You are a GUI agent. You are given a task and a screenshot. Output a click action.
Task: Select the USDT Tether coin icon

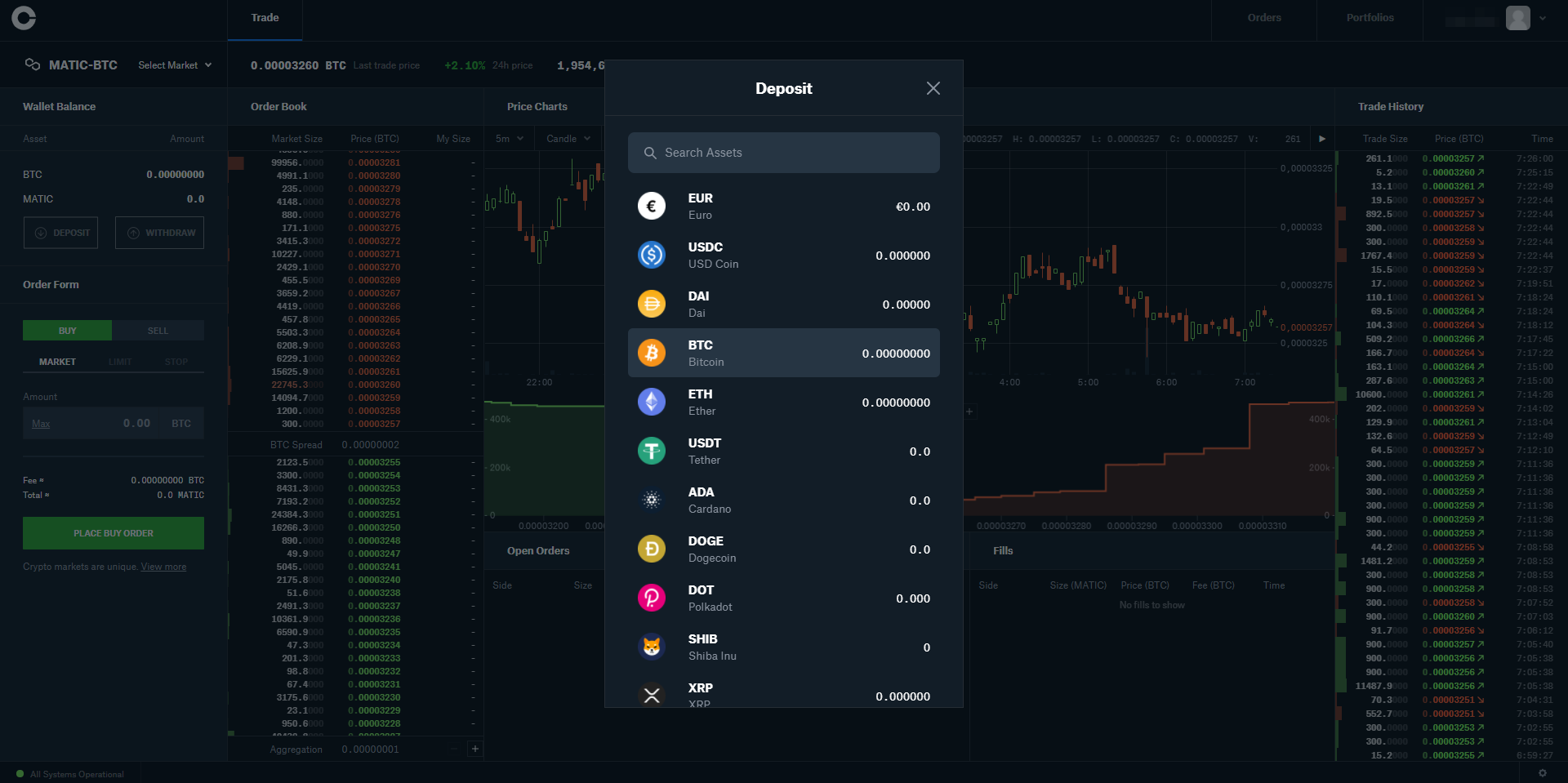click(x=652, y=451)
